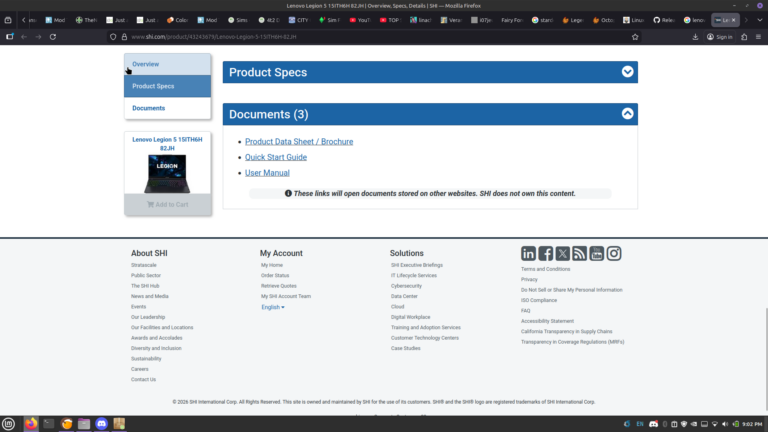Switch to the YouTube browser tab
This screenshot has width=768, height=432.
360,20
